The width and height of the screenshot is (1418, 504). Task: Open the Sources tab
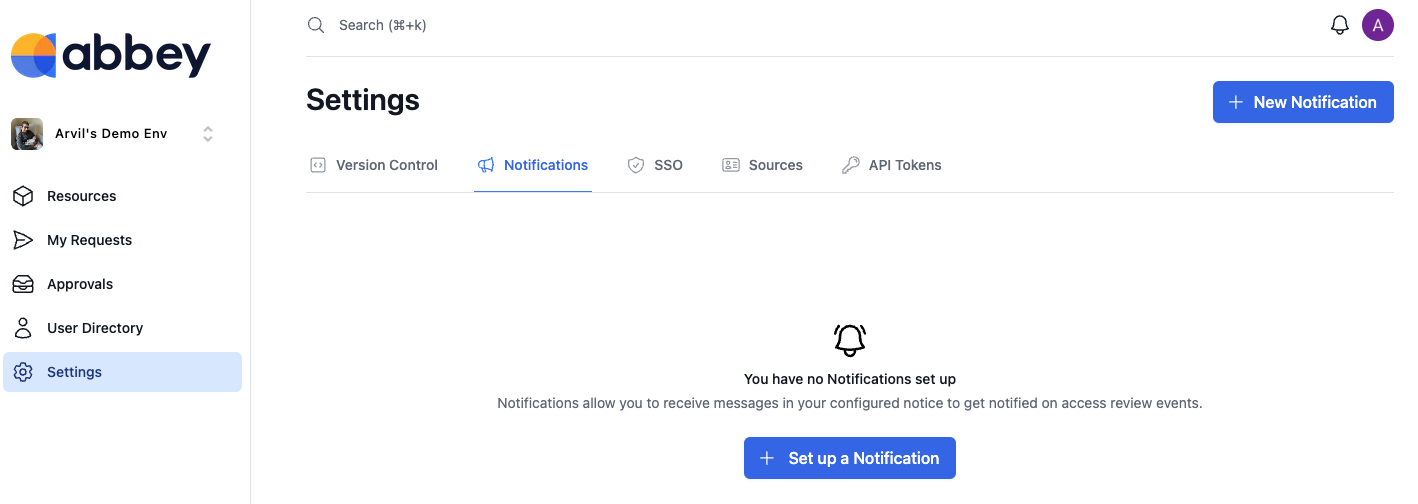762,165
